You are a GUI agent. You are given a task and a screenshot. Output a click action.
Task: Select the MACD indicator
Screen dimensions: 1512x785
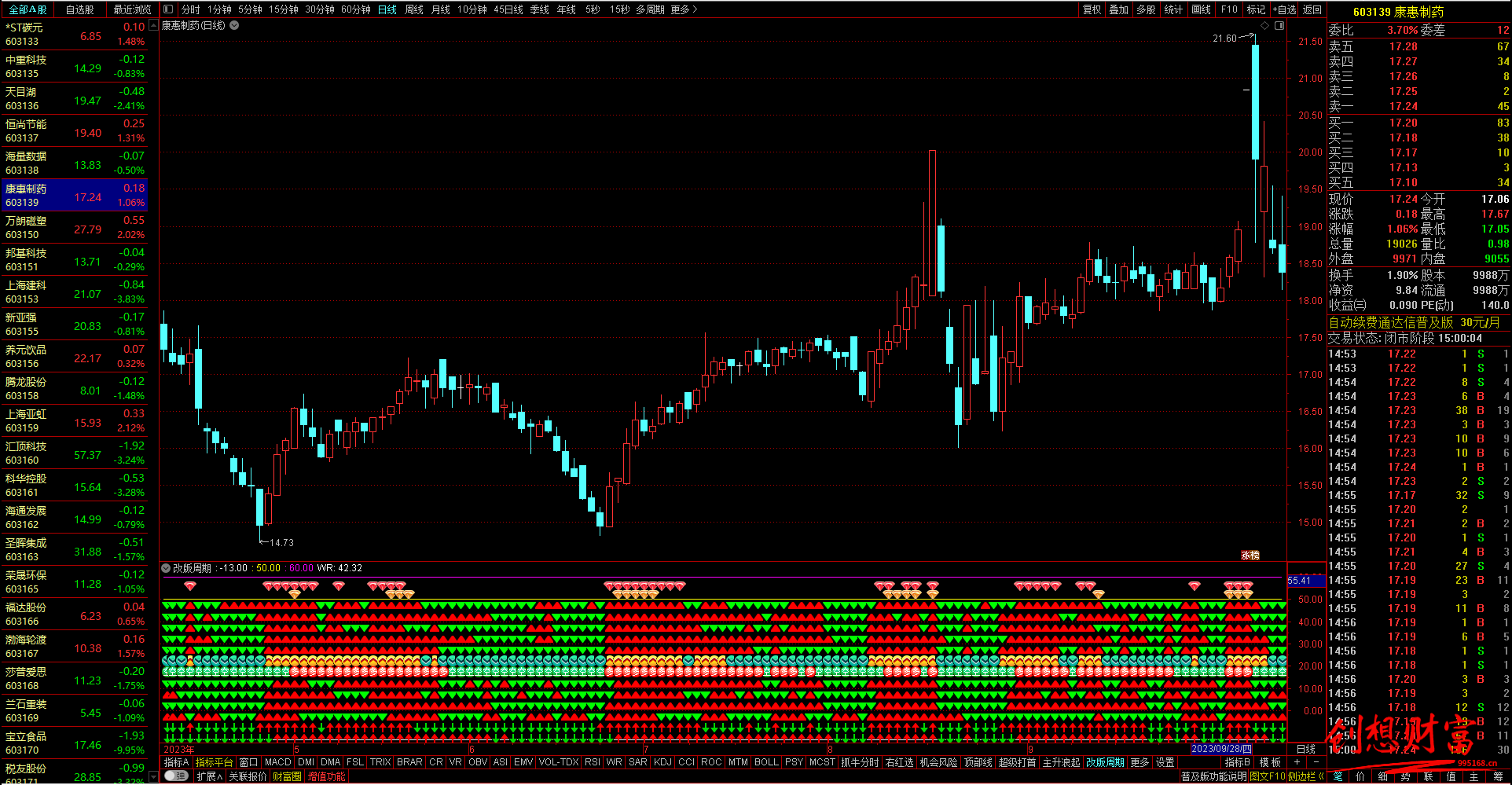tap(277, 762)
